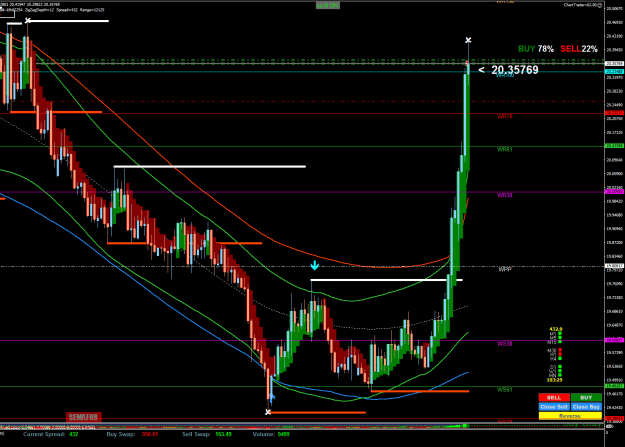The image size is (625, 447).
Task: Click the red SELL button
Action: click(x=554, y=398)
